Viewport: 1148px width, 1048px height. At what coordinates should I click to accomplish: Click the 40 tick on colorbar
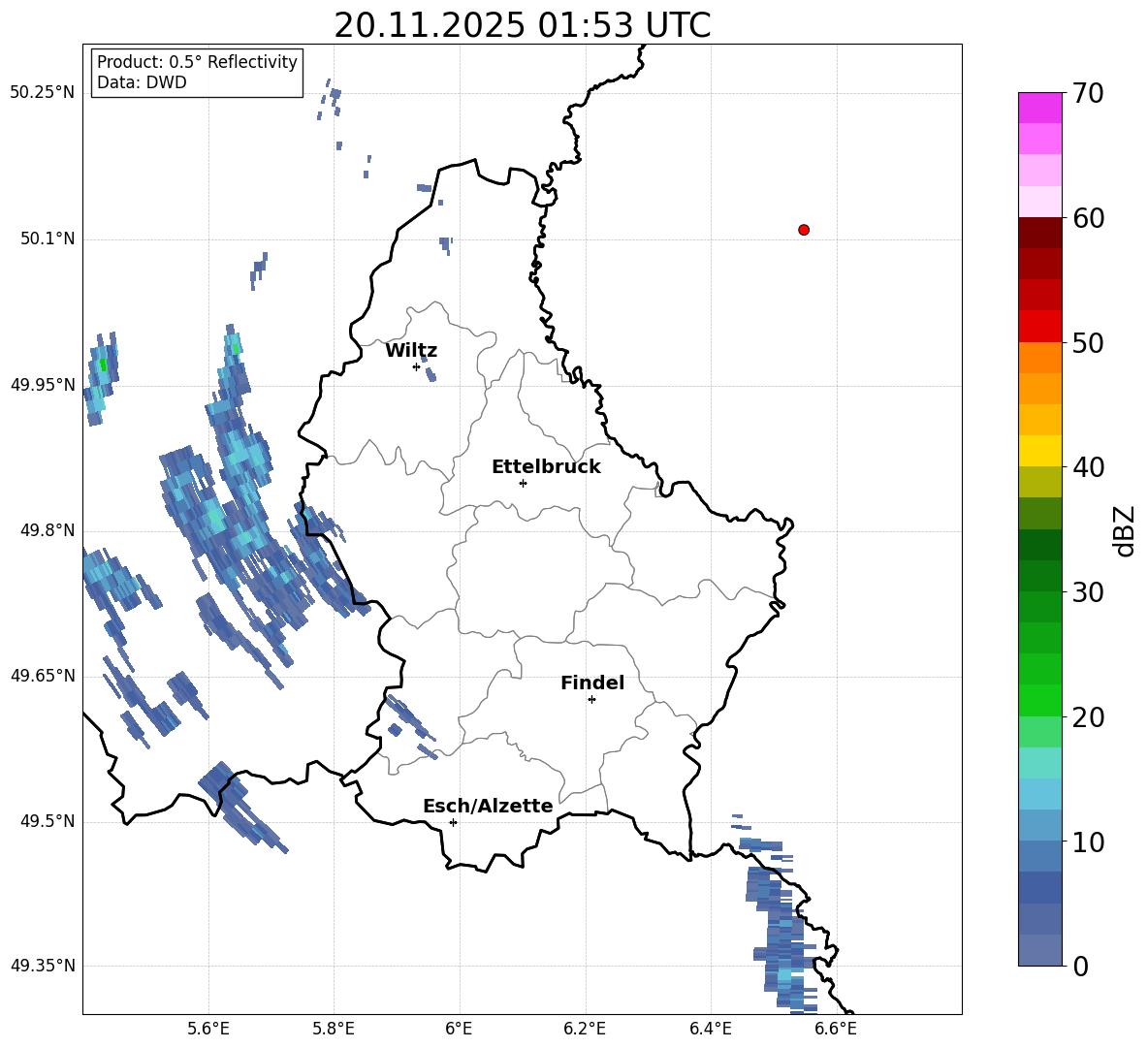coord(1088,467)
